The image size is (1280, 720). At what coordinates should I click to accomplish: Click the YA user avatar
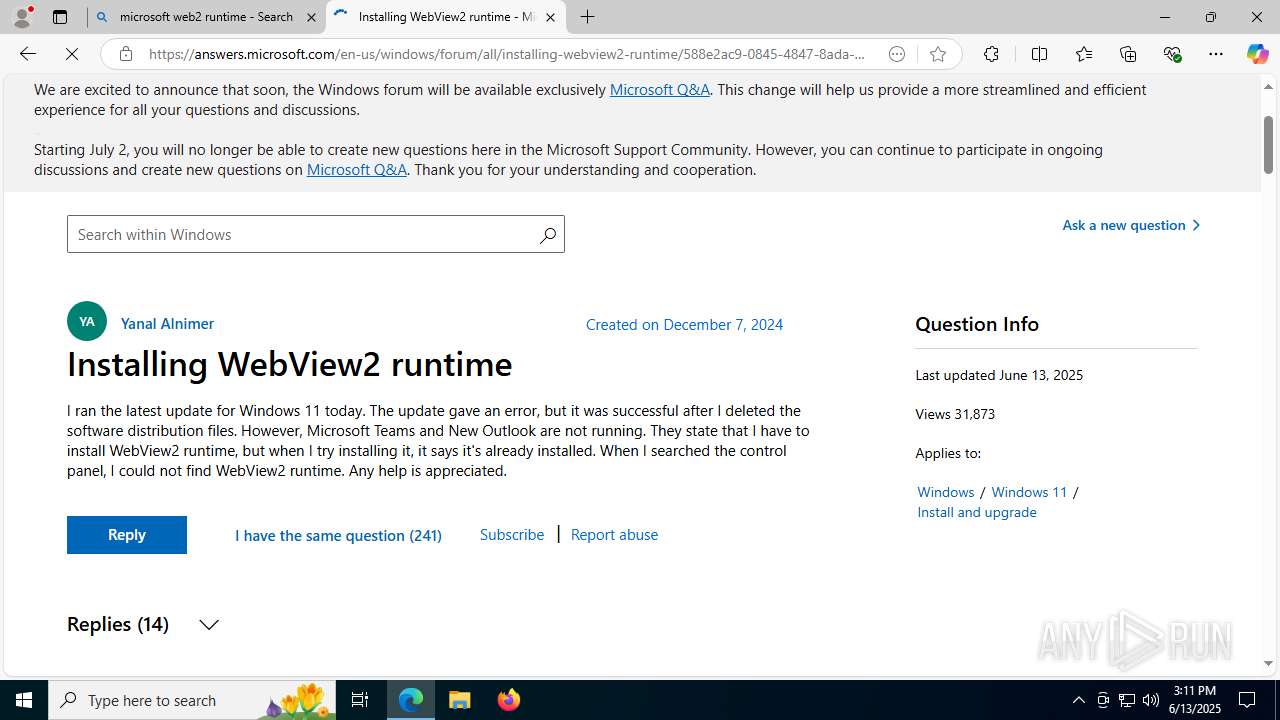(87, 322)
